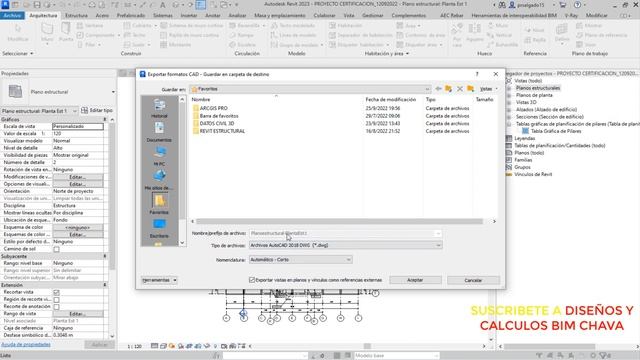Screen dimensions: 640x360
Task: Select the Puerta tool in the ribbon
Action: coord(66,33)
